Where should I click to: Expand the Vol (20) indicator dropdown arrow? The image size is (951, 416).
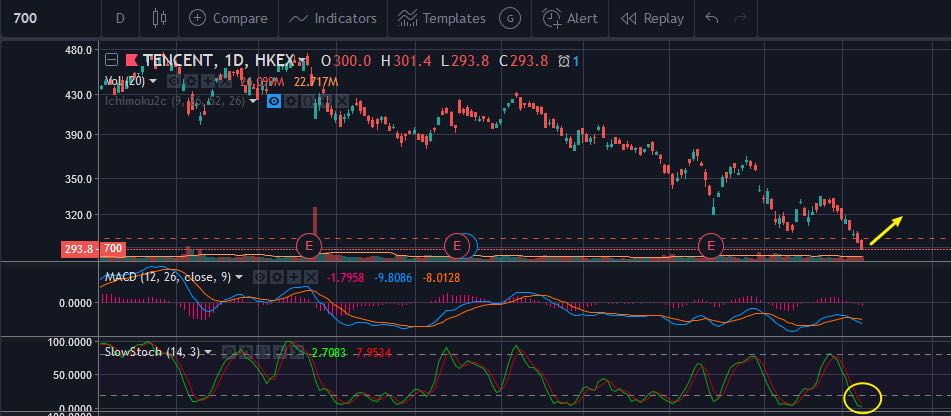pos(153,81)
